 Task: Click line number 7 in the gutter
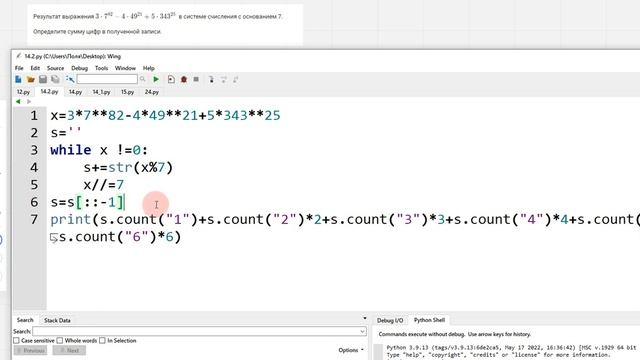34,220
